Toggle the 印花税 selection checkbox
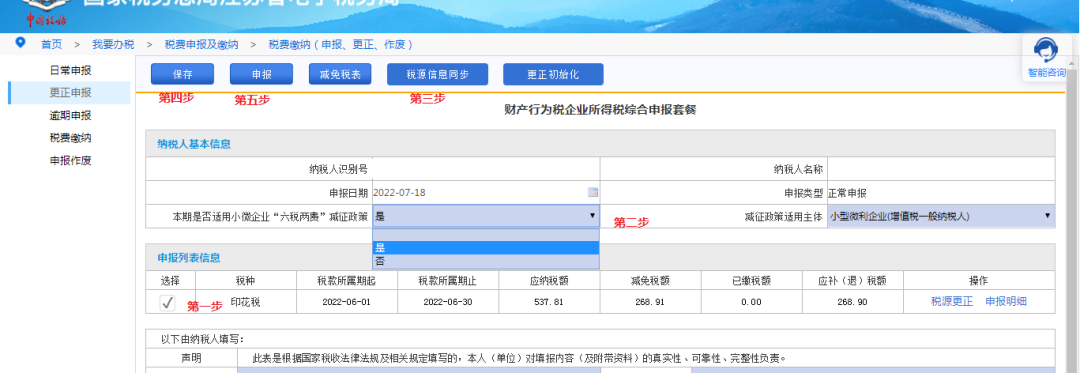 pyautogui.click(x=167, y=302)
